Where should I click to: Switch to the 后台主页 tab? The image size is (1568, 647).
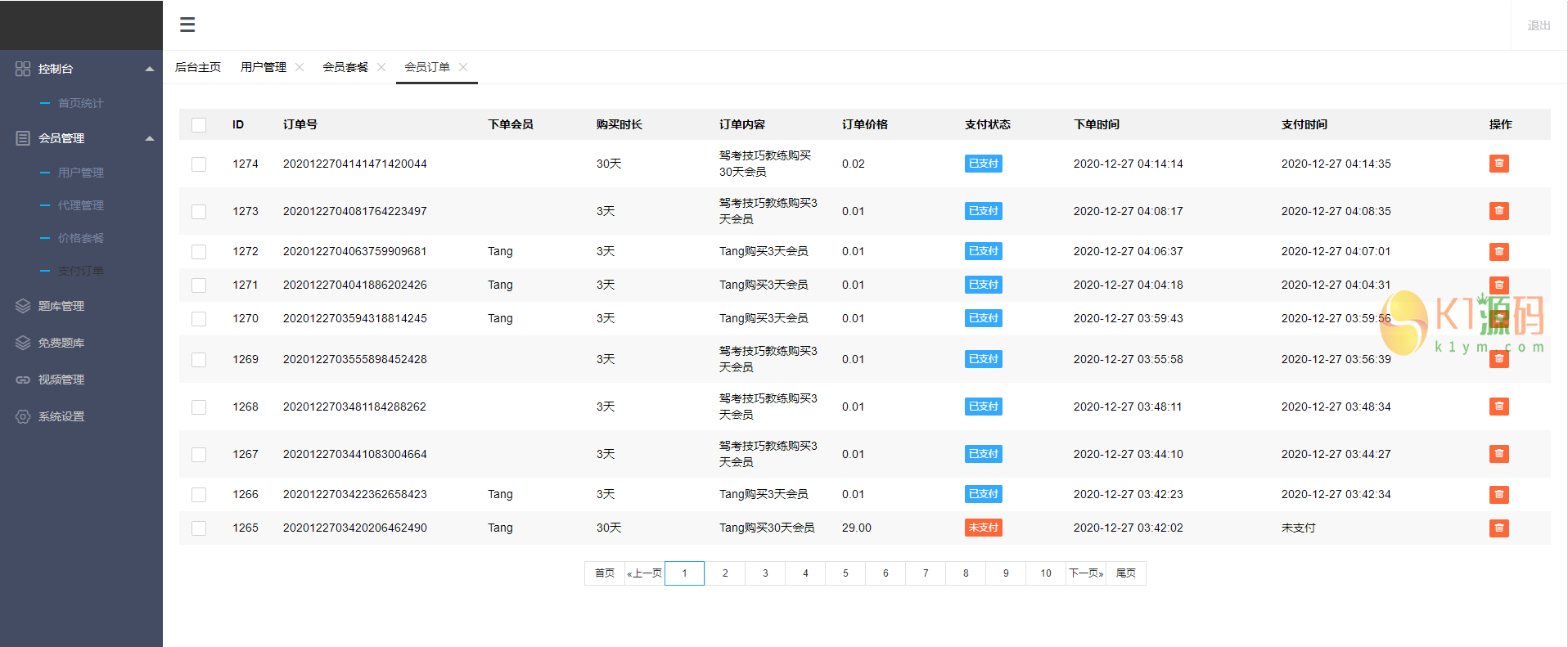tap(198, 67)
